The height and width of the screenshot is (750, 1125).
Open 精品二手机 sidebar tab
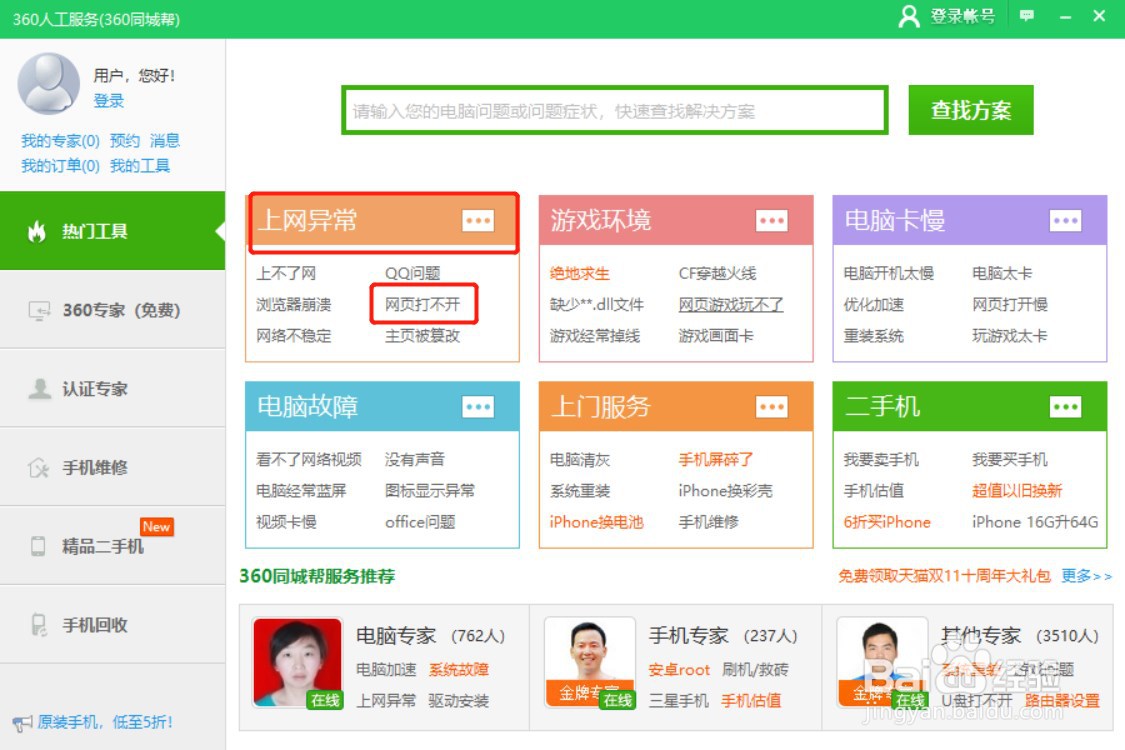pos(113,546)
